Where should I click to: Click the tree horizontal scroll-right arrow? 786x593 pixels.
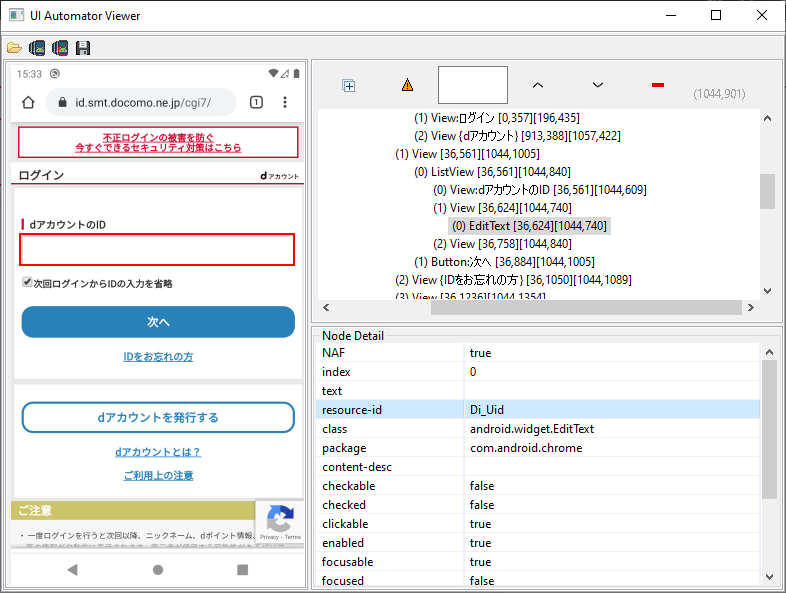pos(750,307)
